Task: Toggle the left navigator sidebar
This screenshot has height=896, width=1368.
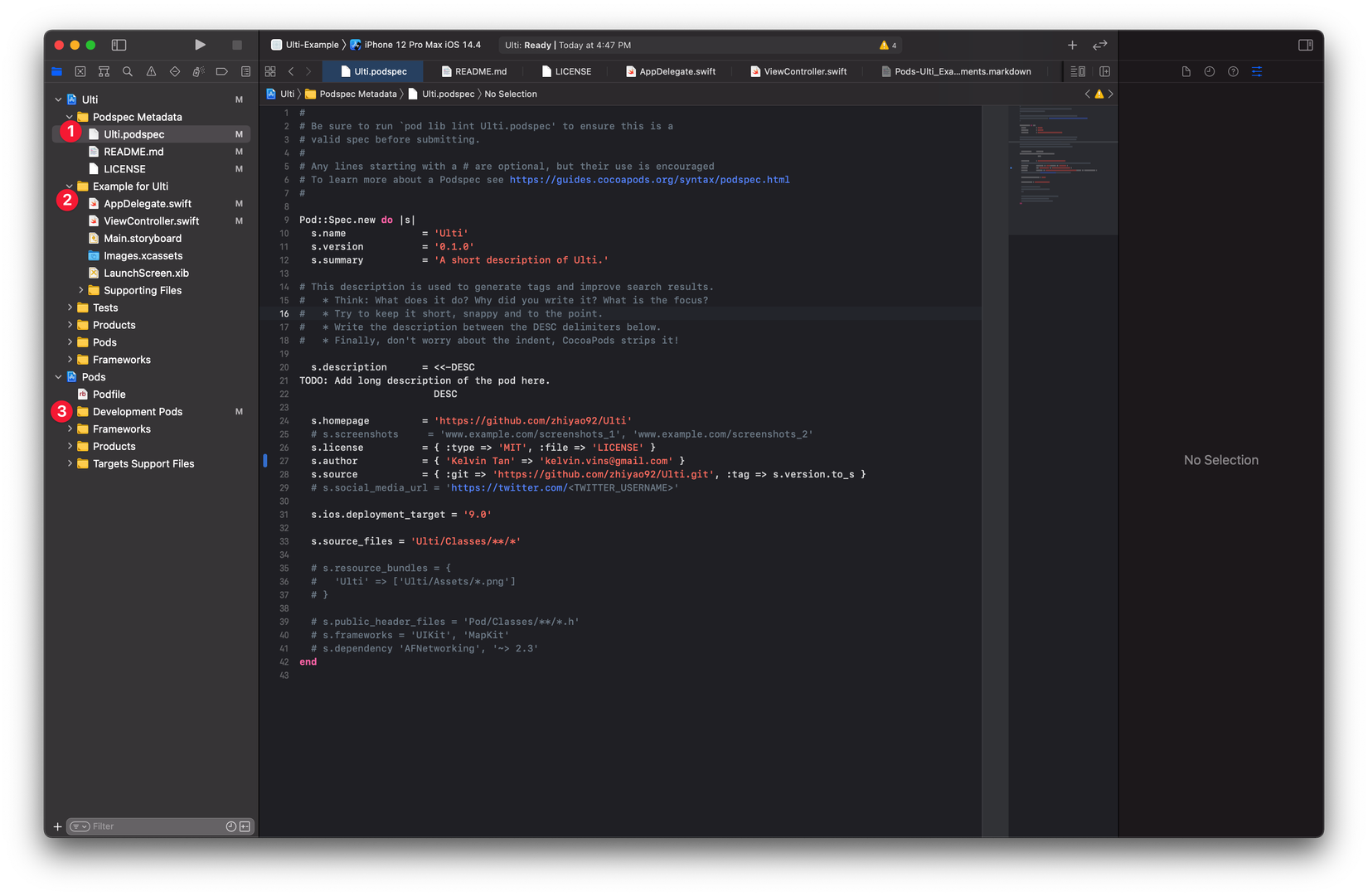Action: pyautogui.click(x=119, y=45)
